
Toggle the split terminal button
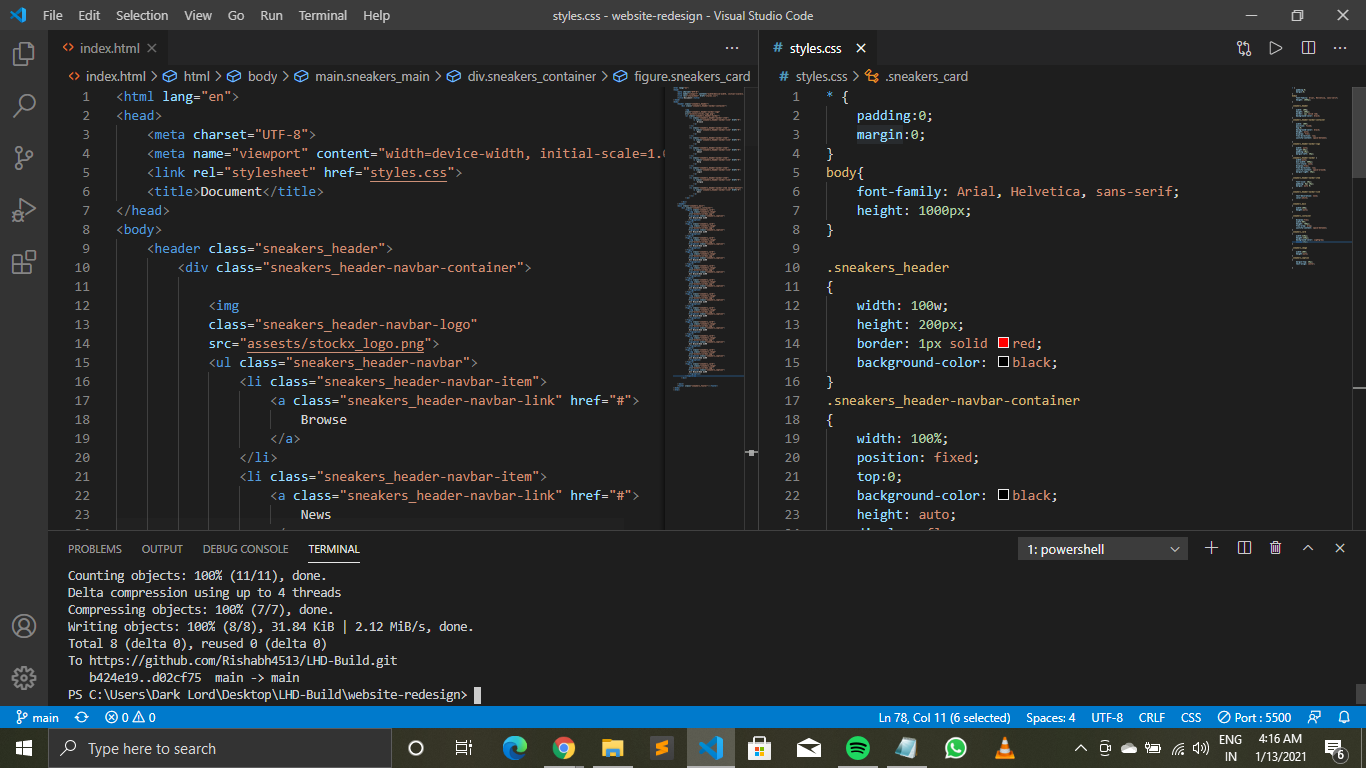[x=1244, y=548]
